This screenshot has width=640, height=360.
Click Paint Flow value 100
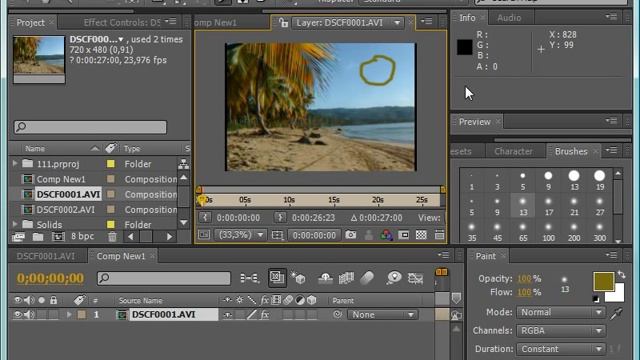click(x=524, y=292)
